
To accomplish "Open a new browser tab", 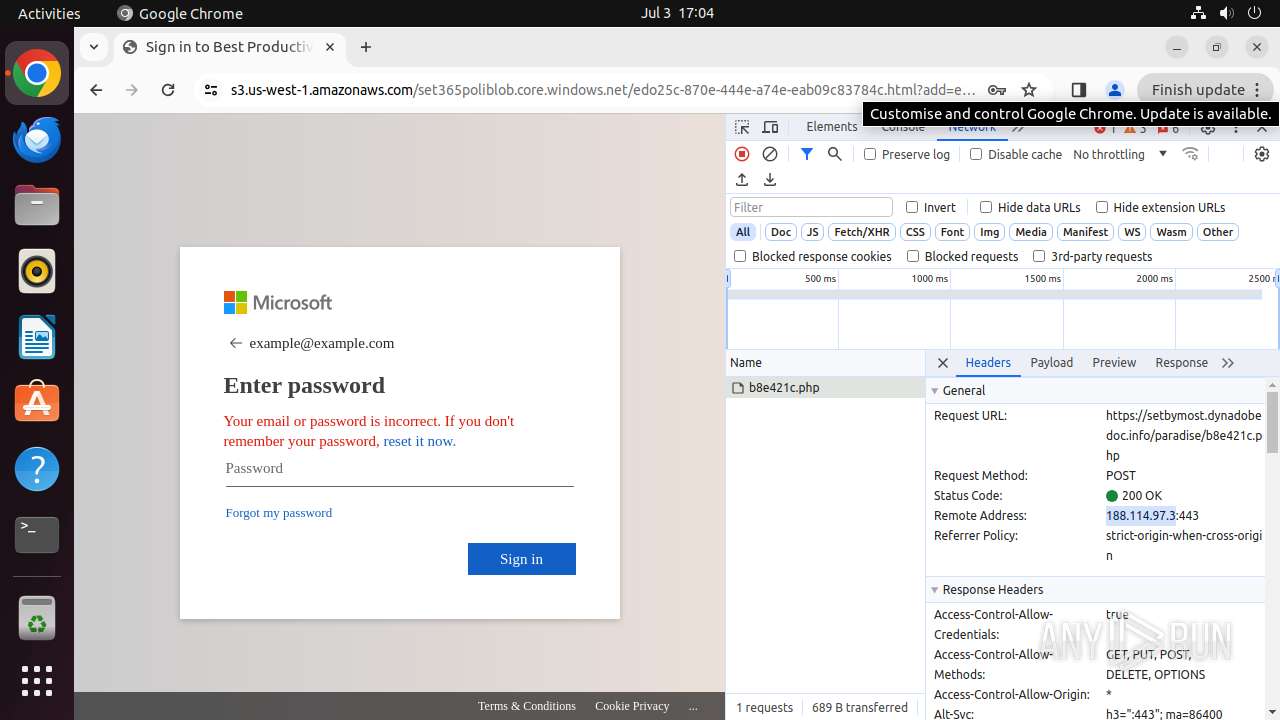I will (x=366, y=47).
